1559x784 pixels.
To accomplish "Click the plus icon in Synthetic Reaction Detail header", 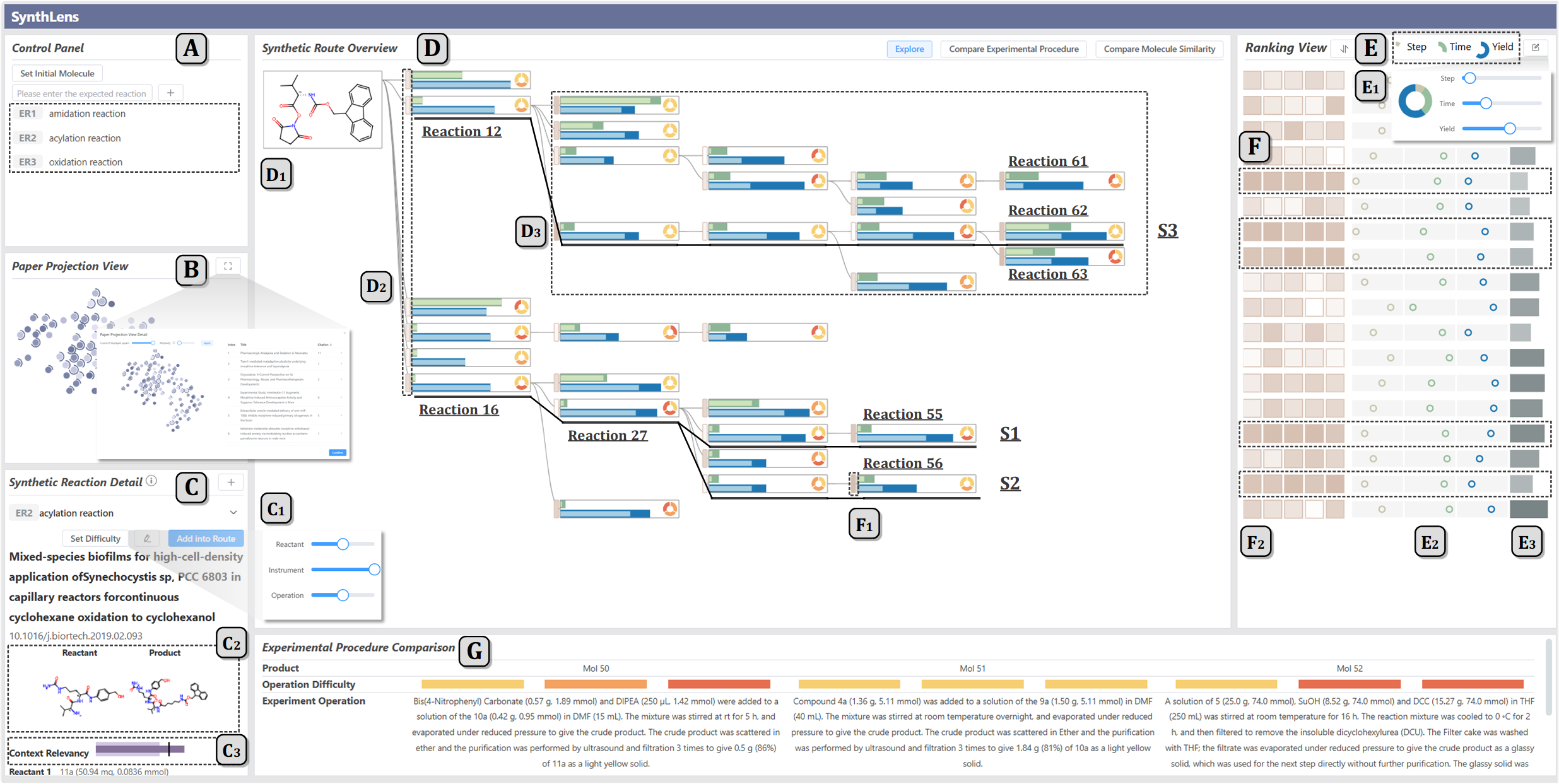I will click(231, 483).
